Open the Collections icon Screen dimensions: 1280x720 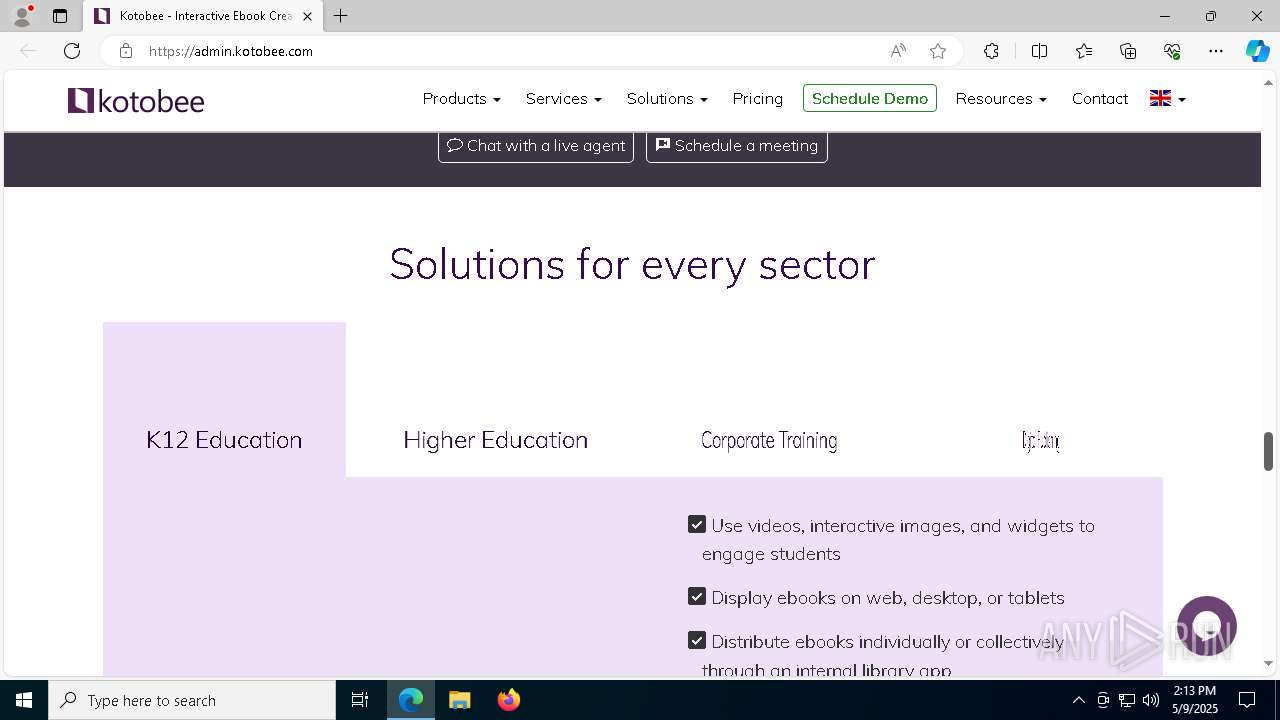[1128, 51]
